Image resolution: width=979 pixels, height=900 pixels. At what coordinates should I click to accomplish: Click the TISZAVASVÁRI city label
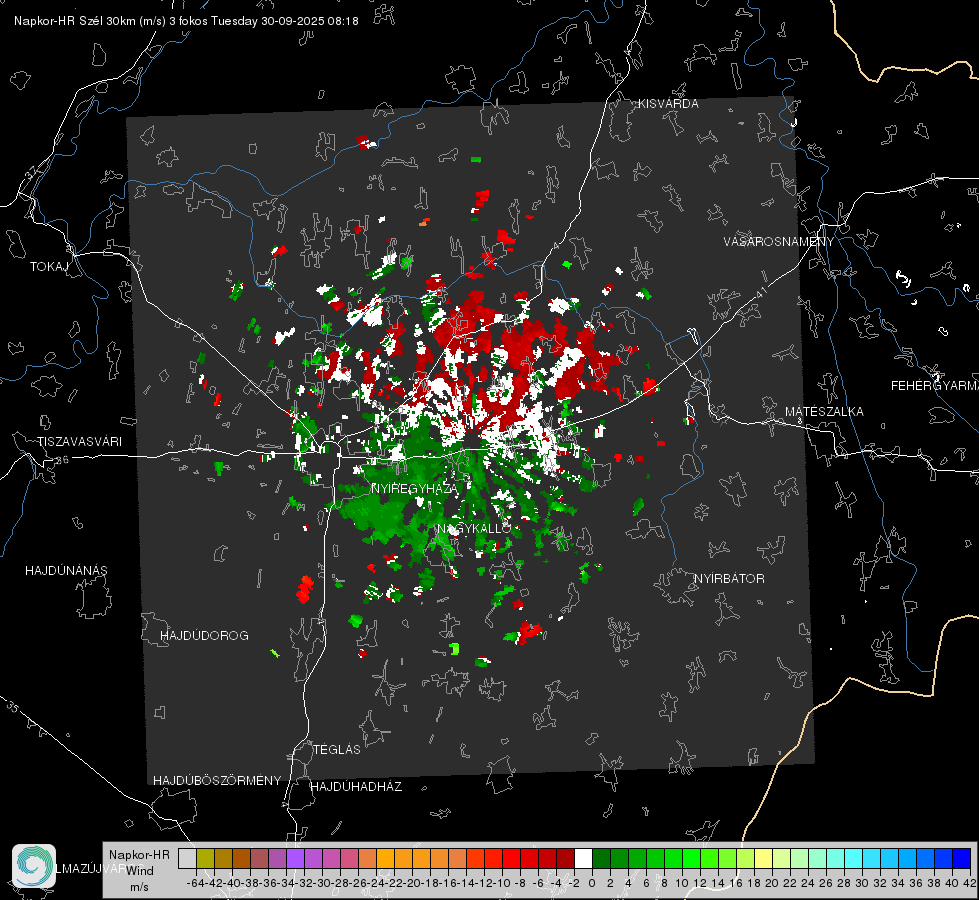[x=79, y=442]
